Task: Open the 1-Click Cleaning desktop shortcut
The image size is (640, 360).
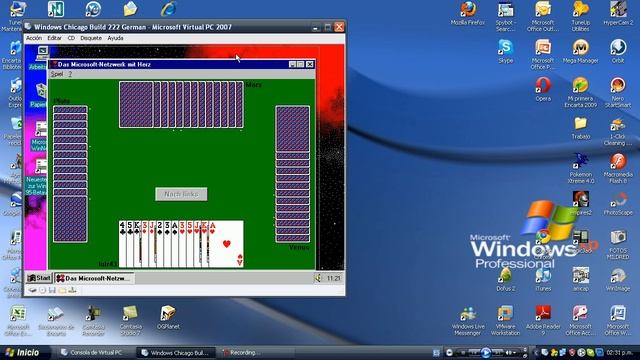Action: click(618, 131)
